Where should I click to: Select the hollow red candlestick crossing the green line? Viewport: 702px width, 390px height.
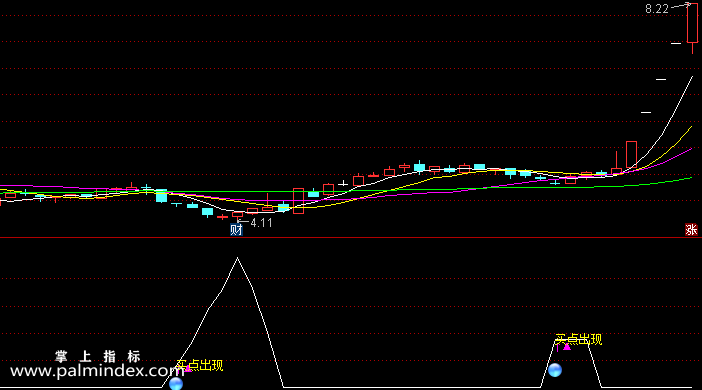299,201
